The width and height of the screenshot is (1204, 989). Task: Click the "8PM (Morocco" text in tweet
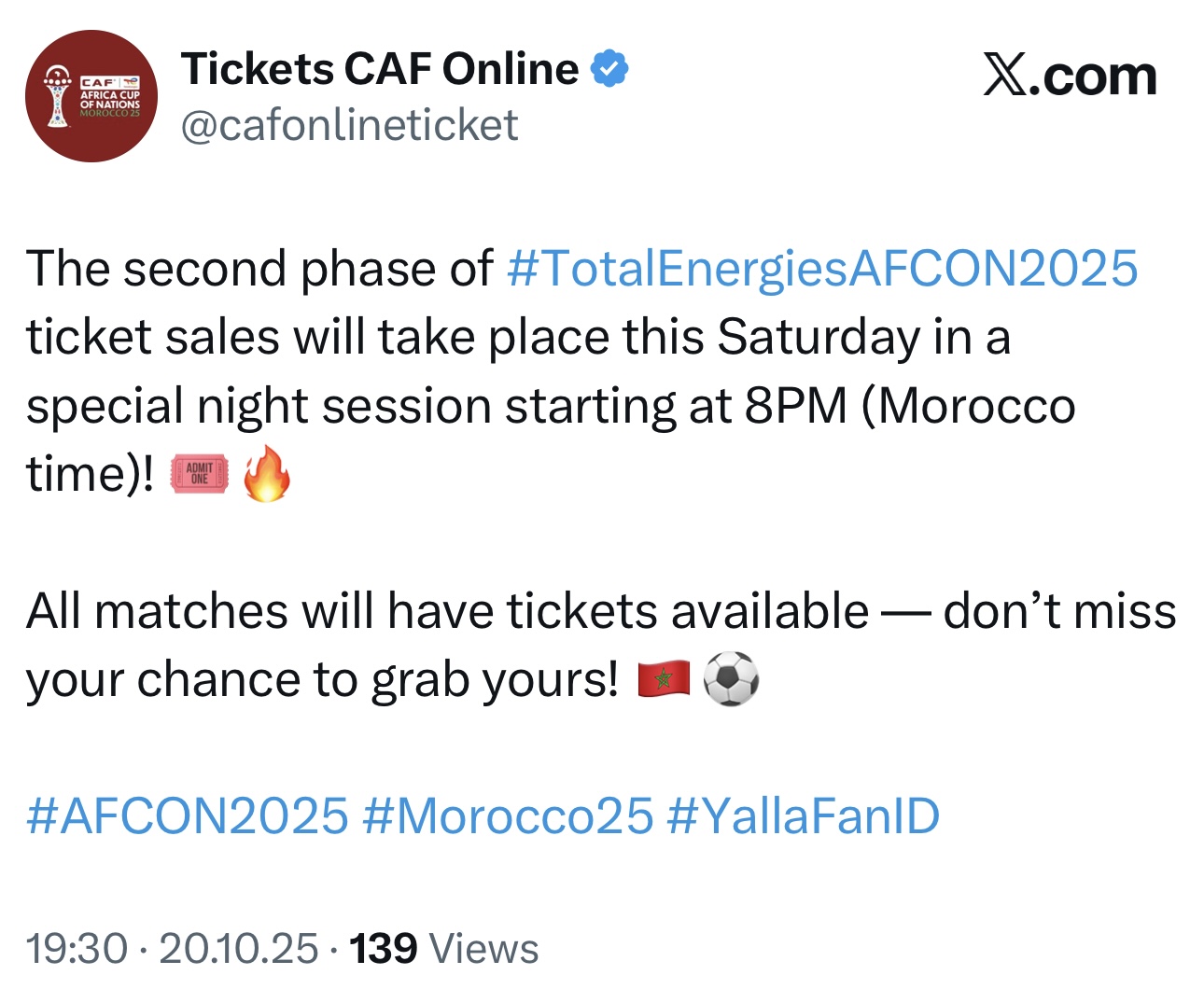tap(910, 407)
